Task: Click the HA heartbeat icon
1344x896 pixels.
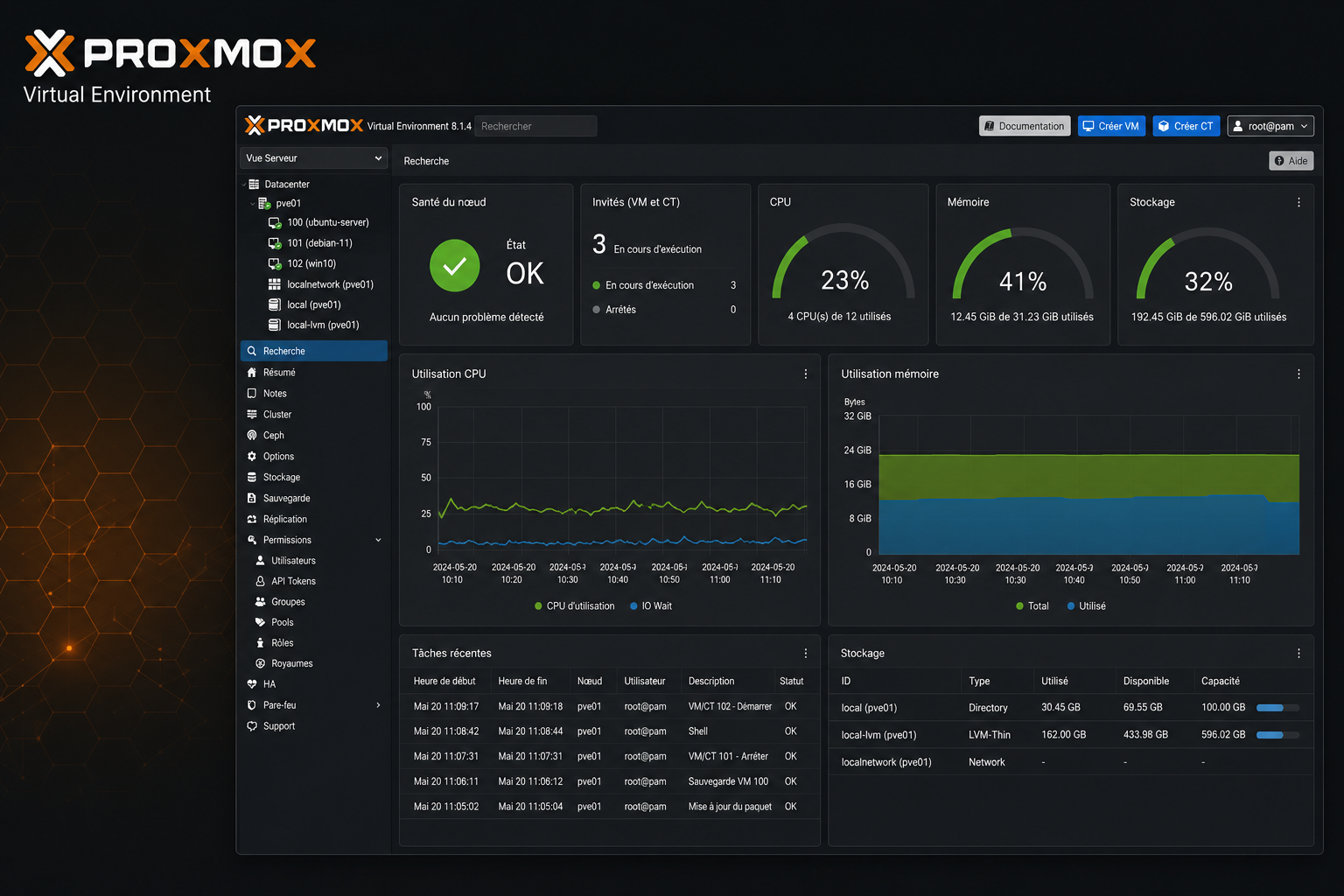Action: tap(252, 684)
